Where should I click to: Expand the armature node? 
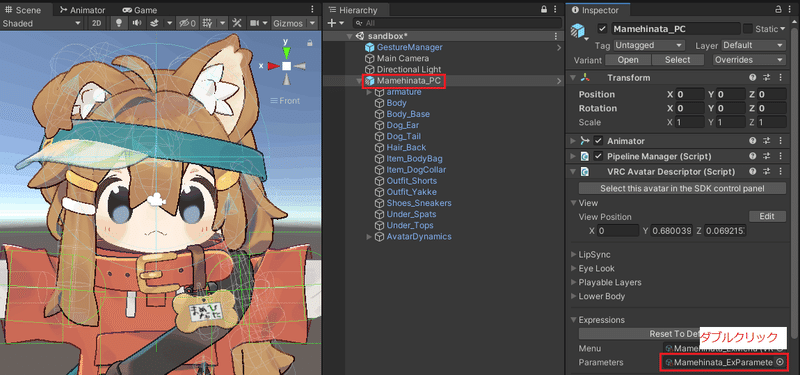point(369,92)
